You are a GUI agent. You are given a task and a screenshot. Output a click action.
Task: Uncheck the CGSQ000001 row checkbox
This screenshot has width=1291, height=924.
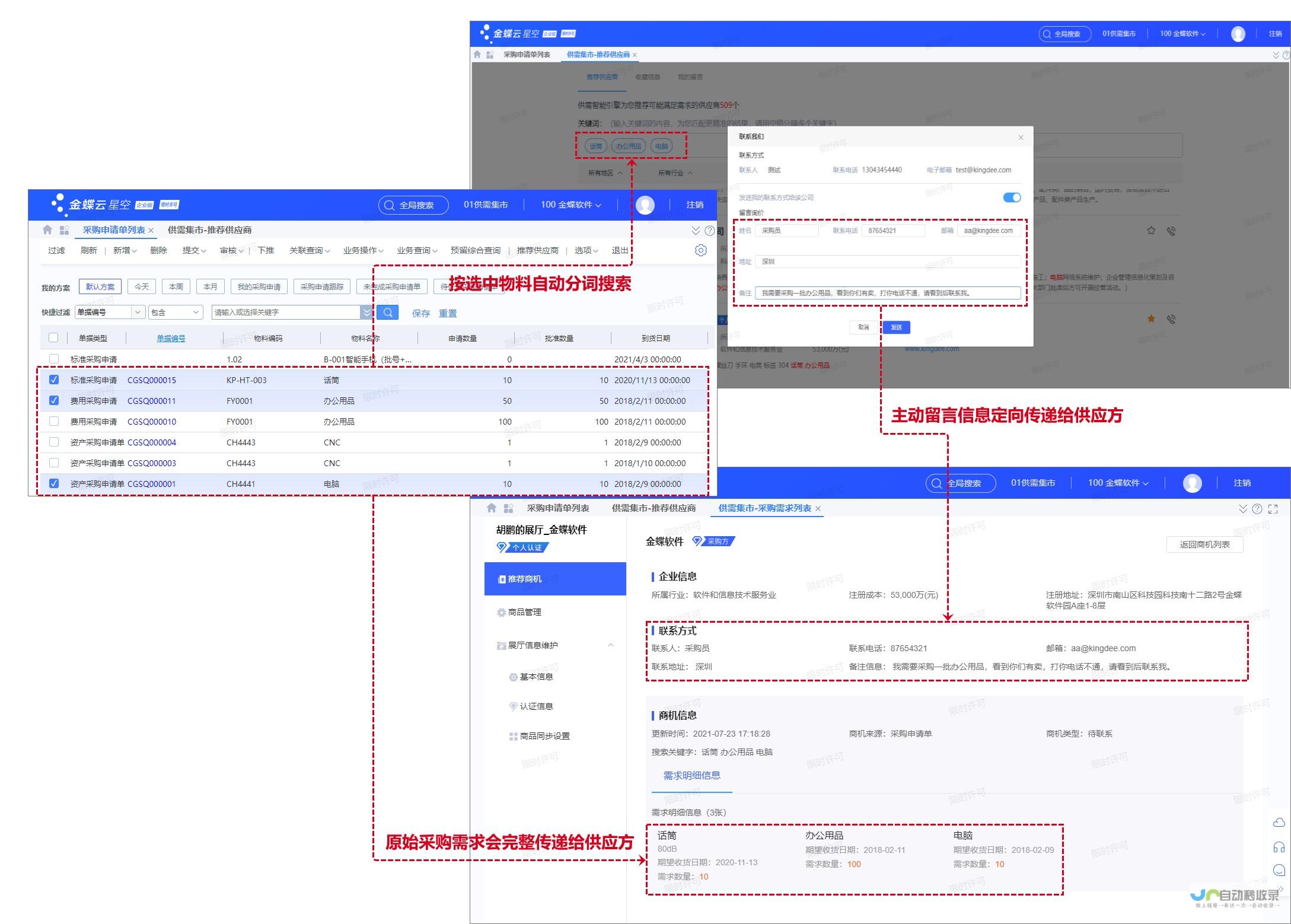[x=54, y=483]
